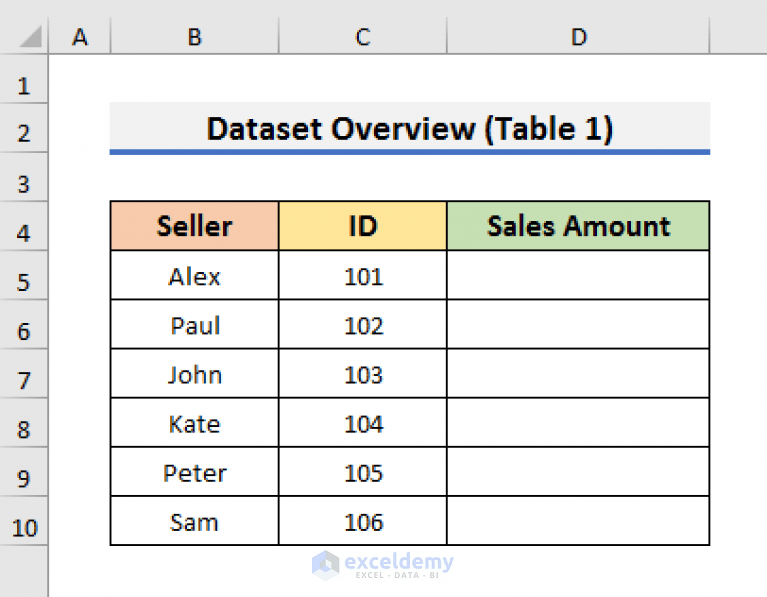Select the cell with ID 102
Image resolution: width=767 pixels, height=597 pixels.
pos(362,324)
